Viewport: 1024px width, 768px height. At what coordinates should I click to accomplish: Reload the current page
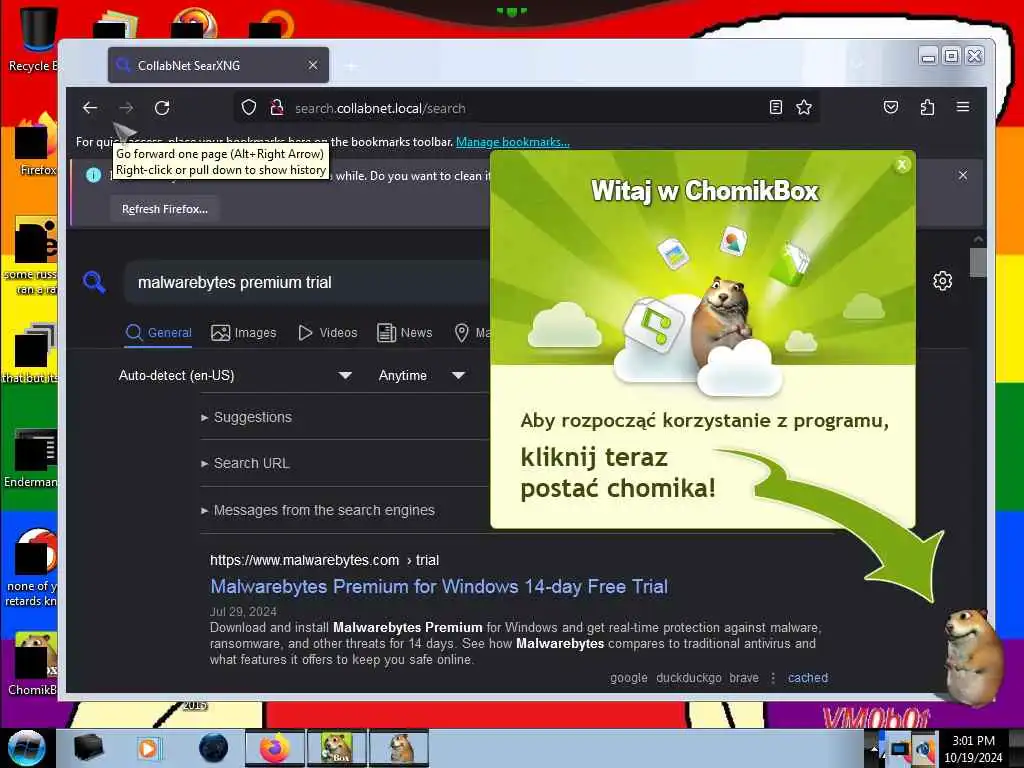pos(162,108)
